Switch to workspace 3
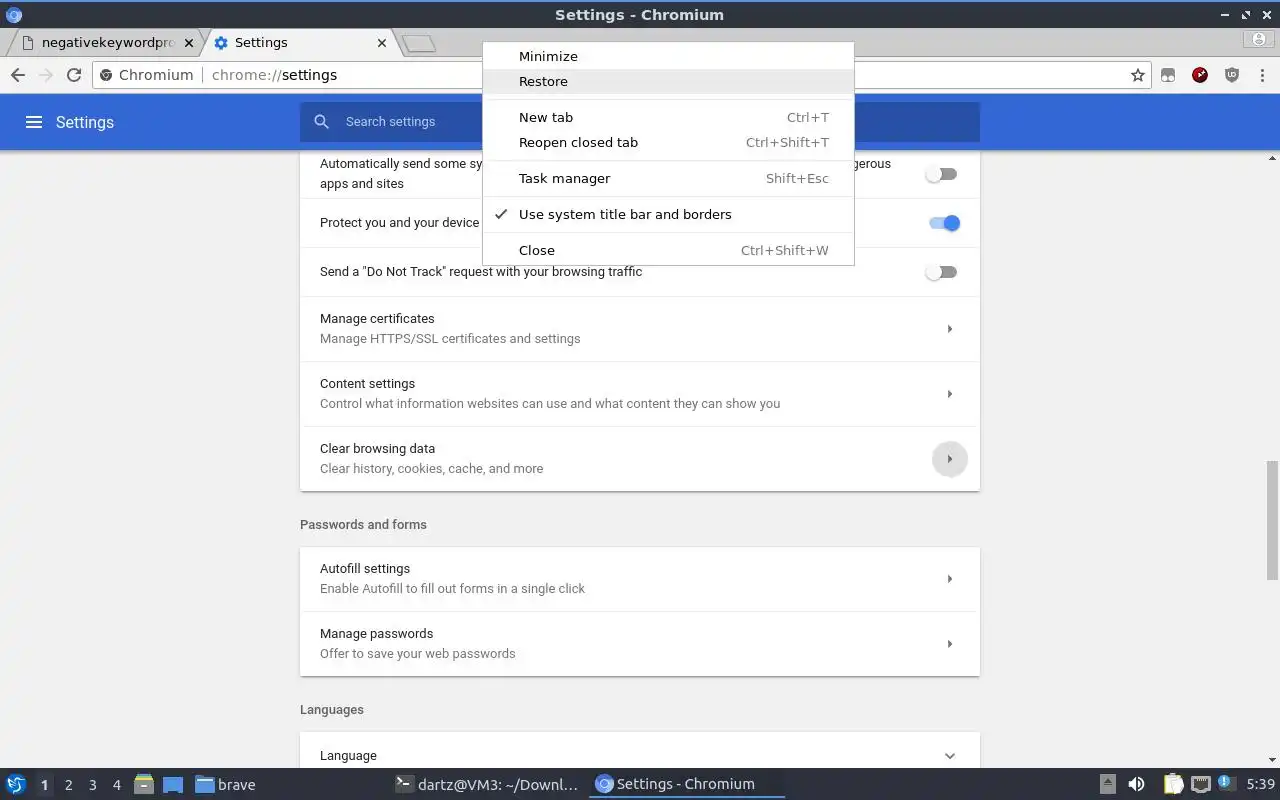This screenshot has height=800, width=1280. click(x=92, y=785)
